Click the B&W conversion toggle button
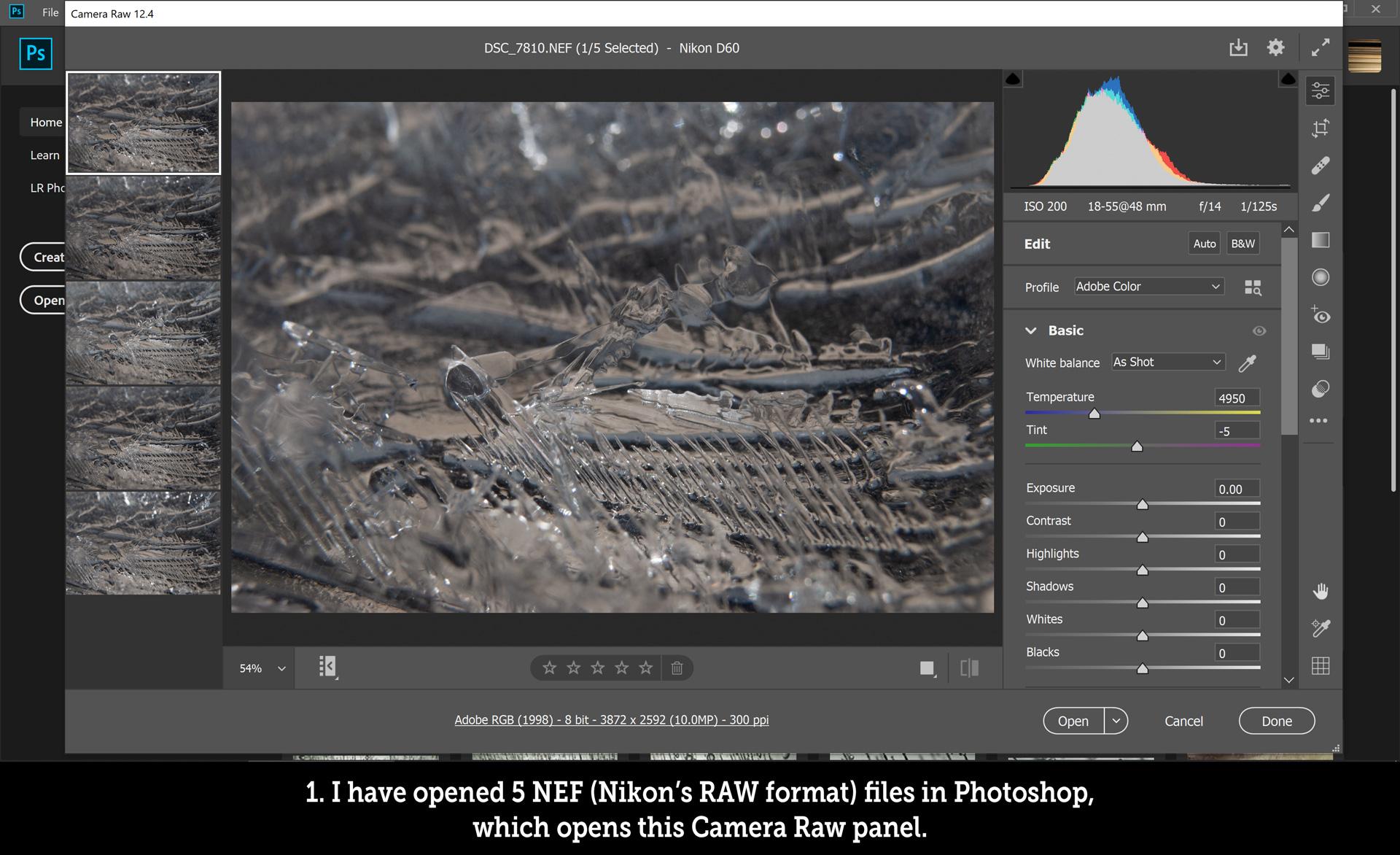This screenshot has width=1400, height=855. point(1243,243)
